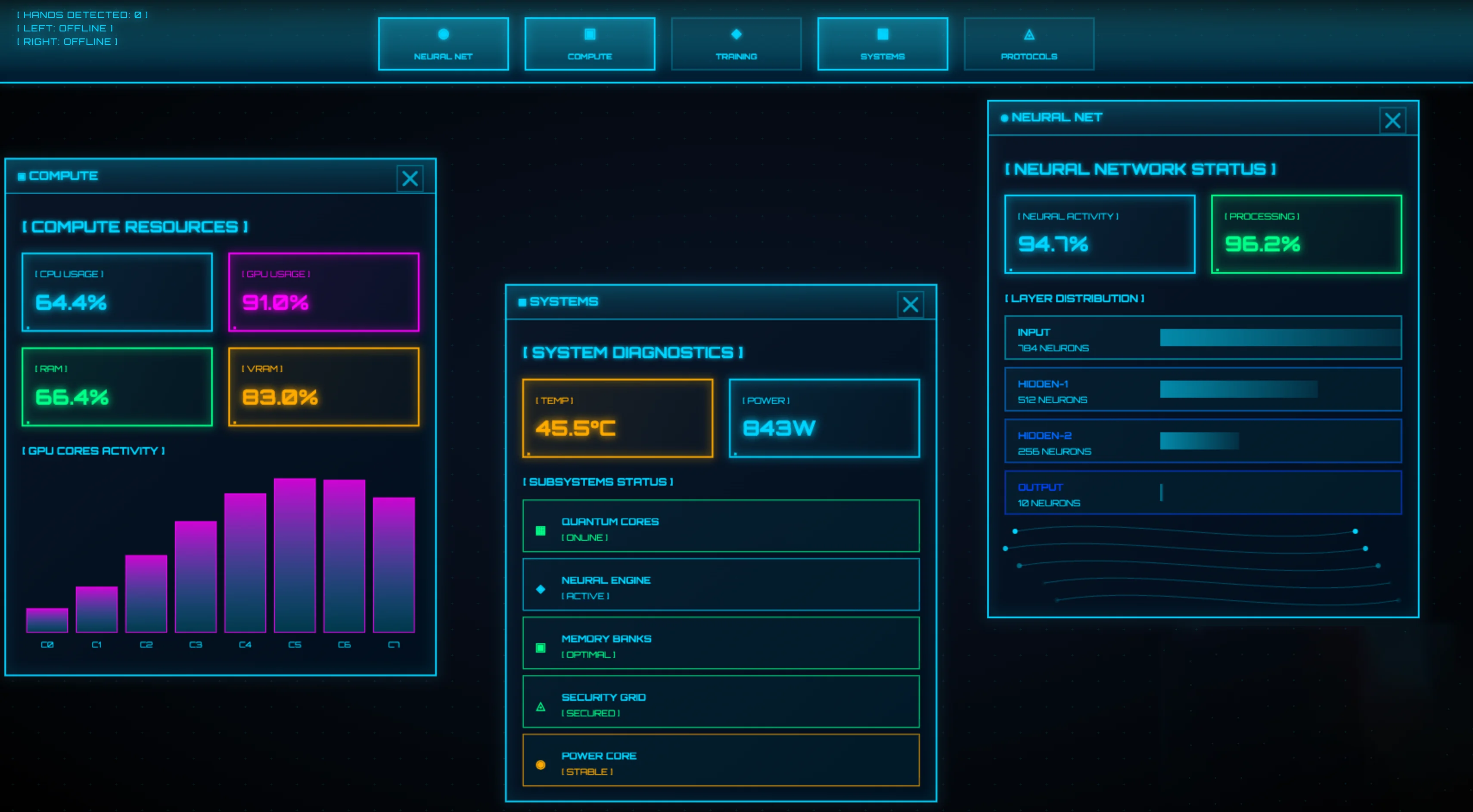
Task: Toggle the Systems nav button
Action: coord(883,44)
